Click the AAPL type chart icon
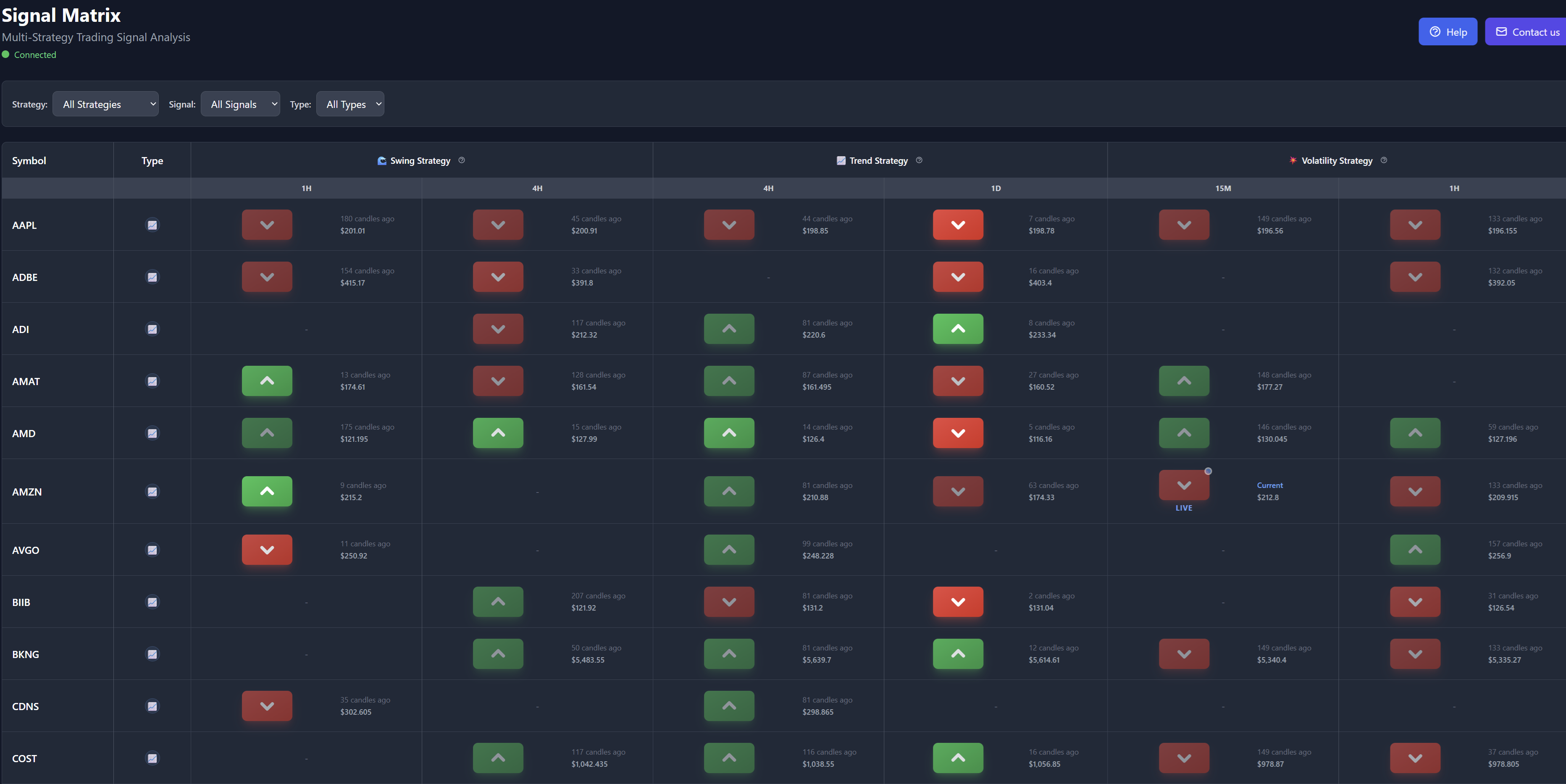The height and width of the screenshot is (784, 1566). (152, 225)
